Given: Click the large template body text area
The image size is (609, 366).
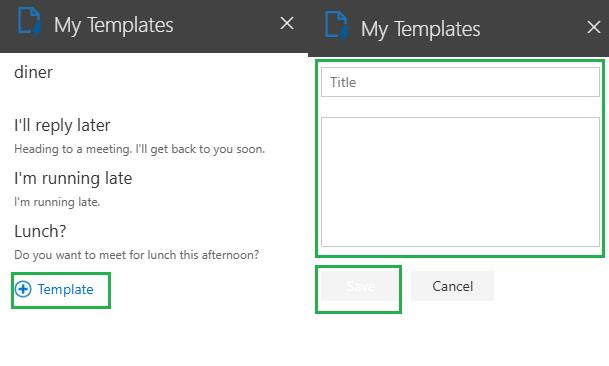Looking at the screenshot, I should tap(460, 182).
